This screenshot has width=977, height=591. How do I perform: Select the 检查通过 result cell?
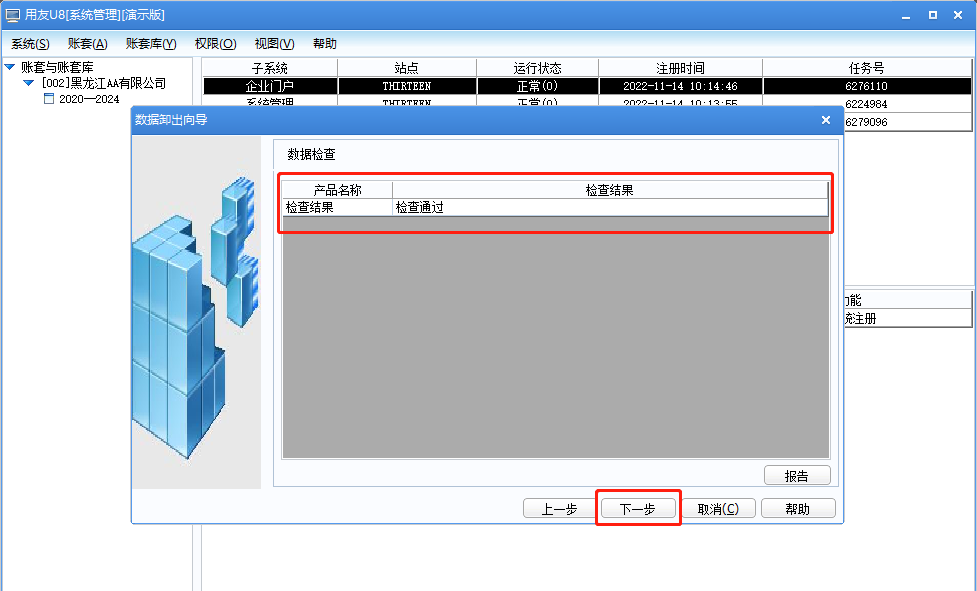coord(610,207)
